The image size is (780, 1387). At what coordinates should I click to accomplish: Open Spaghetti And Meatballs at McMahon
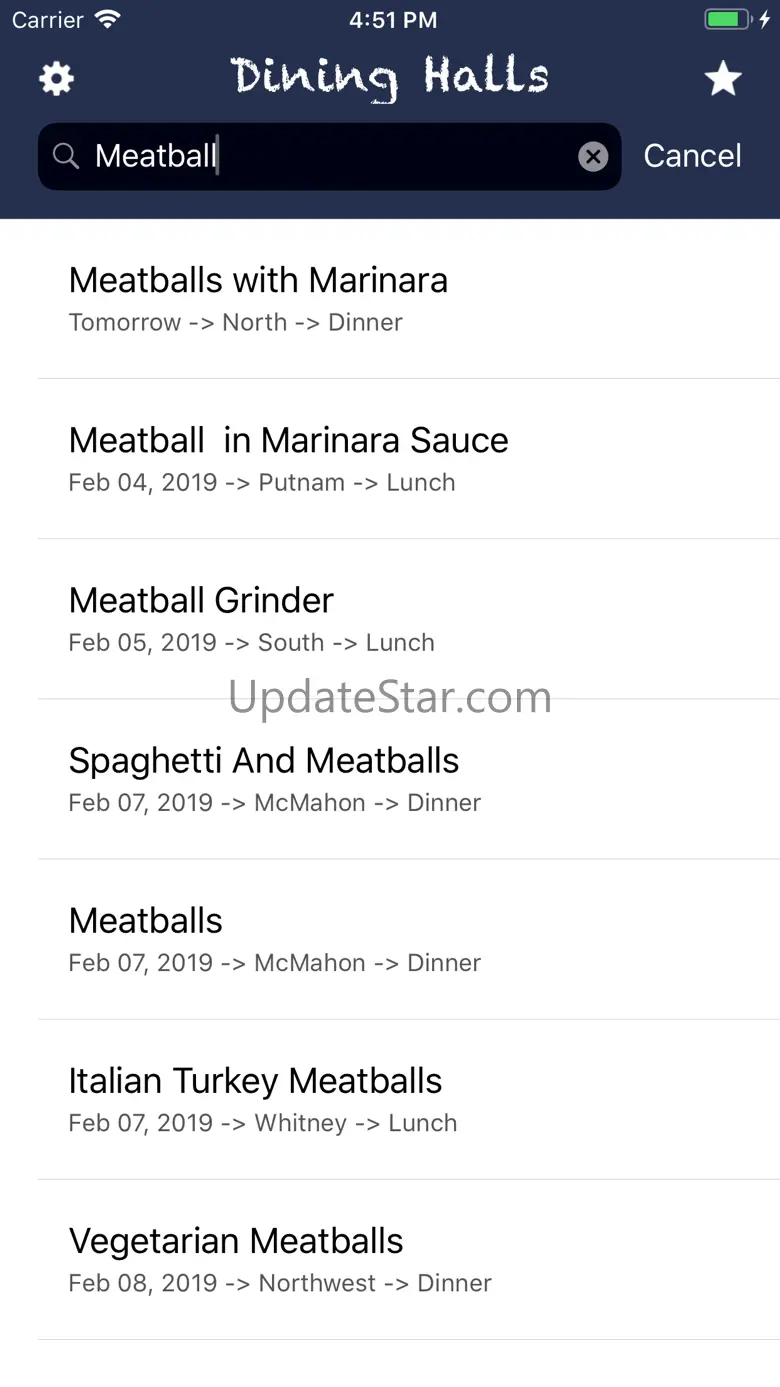tap(409, 779)
